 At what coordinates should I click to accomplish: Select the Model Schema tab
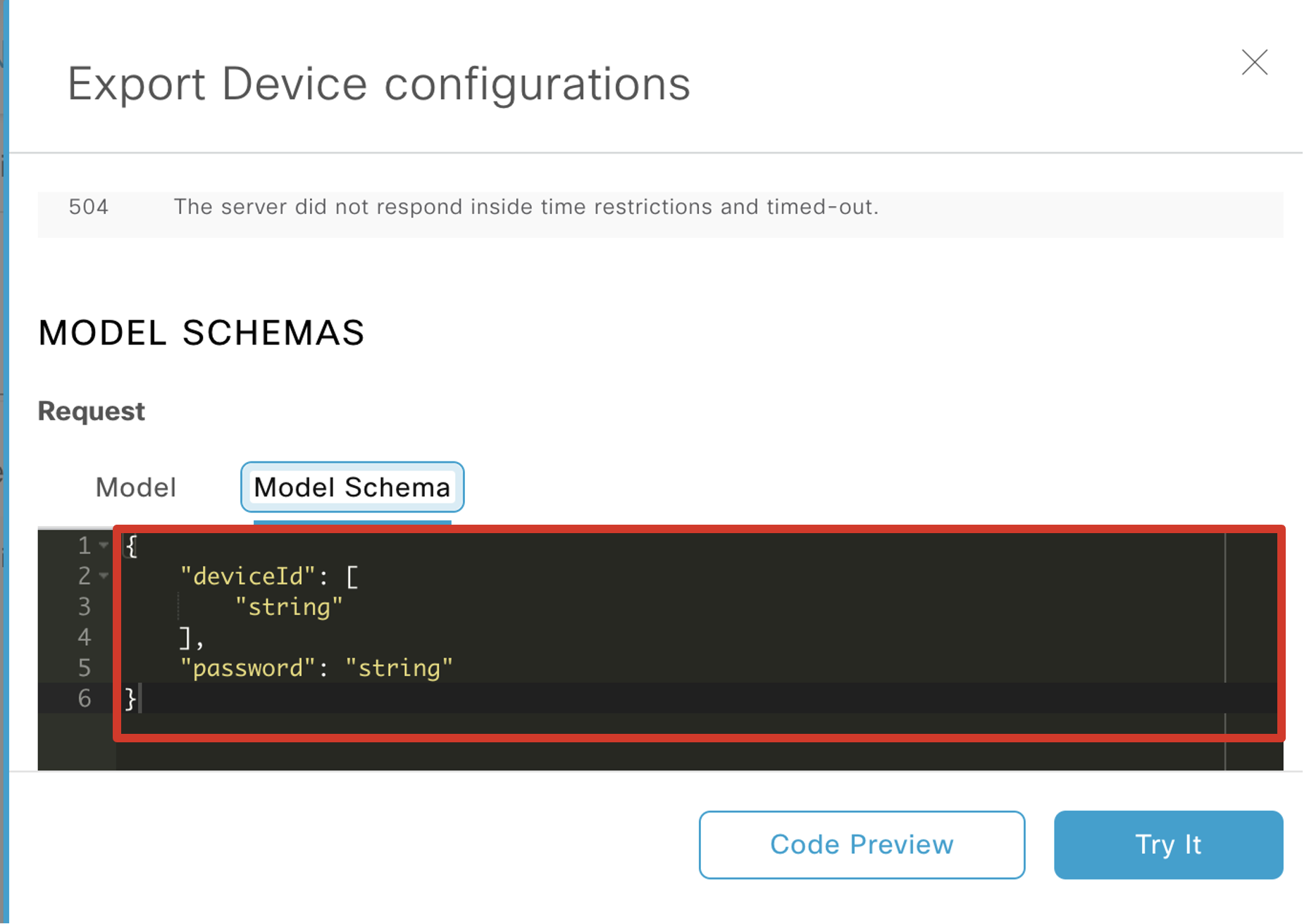pyautogui.click(x=352, y=487)
